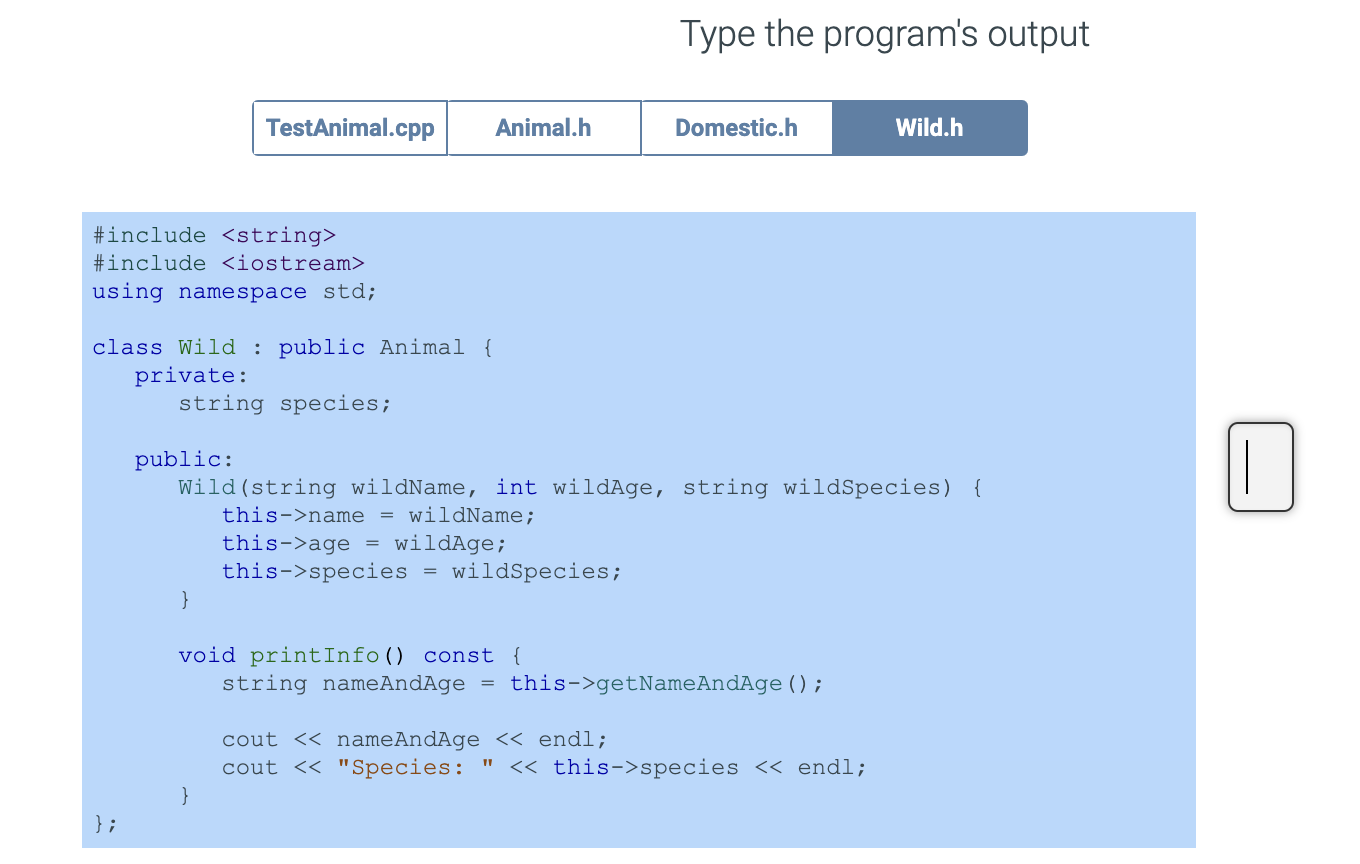
Task: Click the output answer input box
Action: (1260, 467)
